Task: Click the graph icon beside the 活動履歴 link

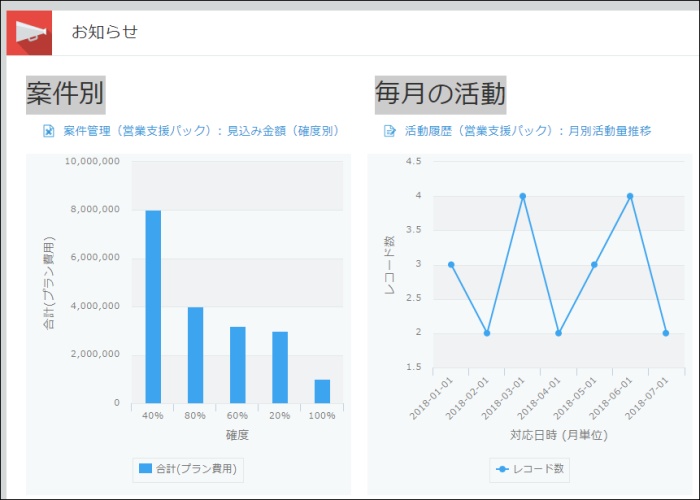Action: [390, 131]
